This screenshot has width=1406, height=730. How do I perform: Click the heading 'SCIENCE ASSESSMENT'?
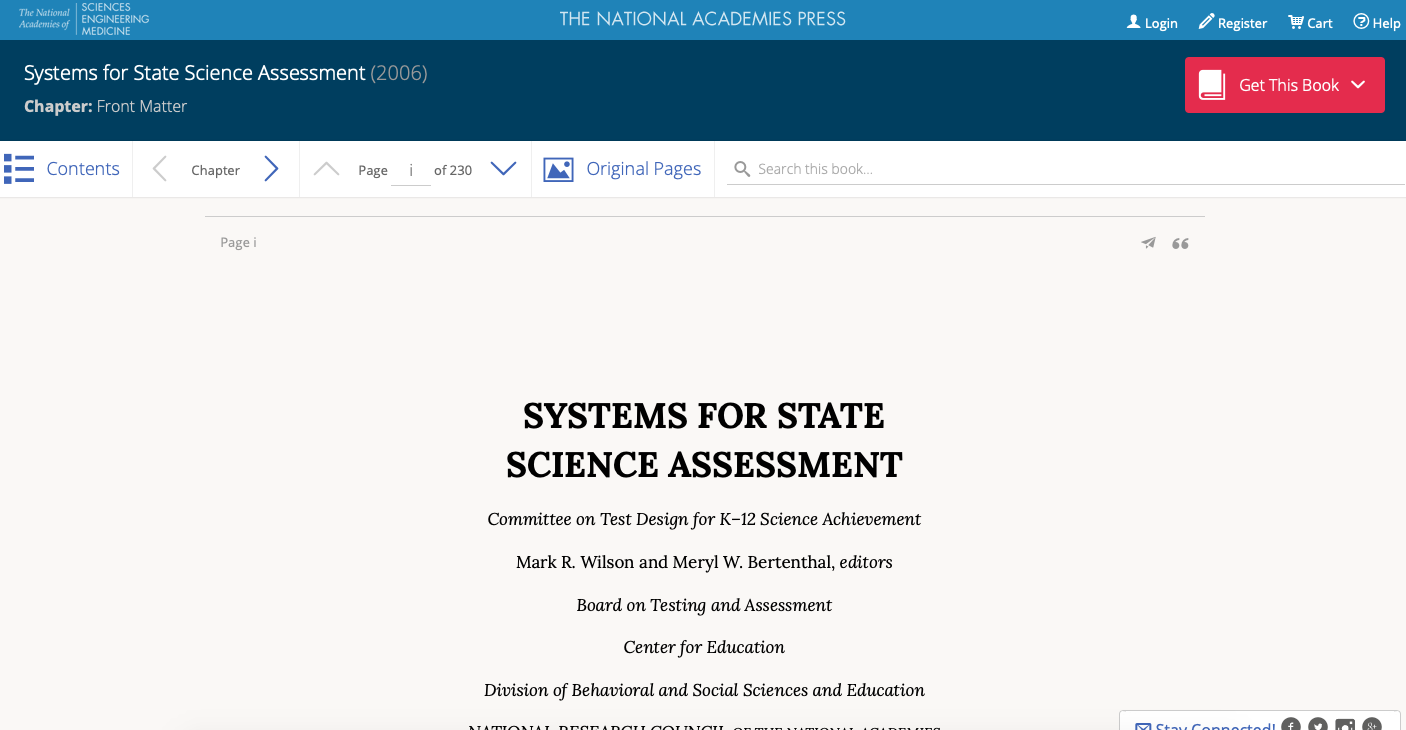704,465
